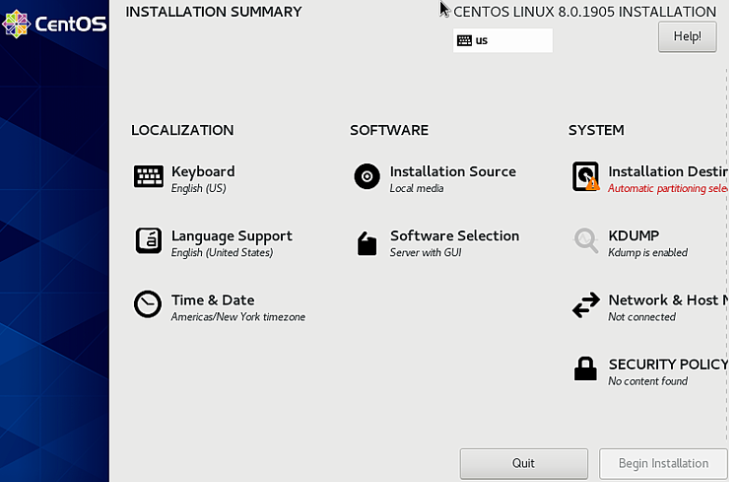Click the Time & Date clock icon
The height and width of the screenshot is (482, 729).
click(x=148, y=304)
